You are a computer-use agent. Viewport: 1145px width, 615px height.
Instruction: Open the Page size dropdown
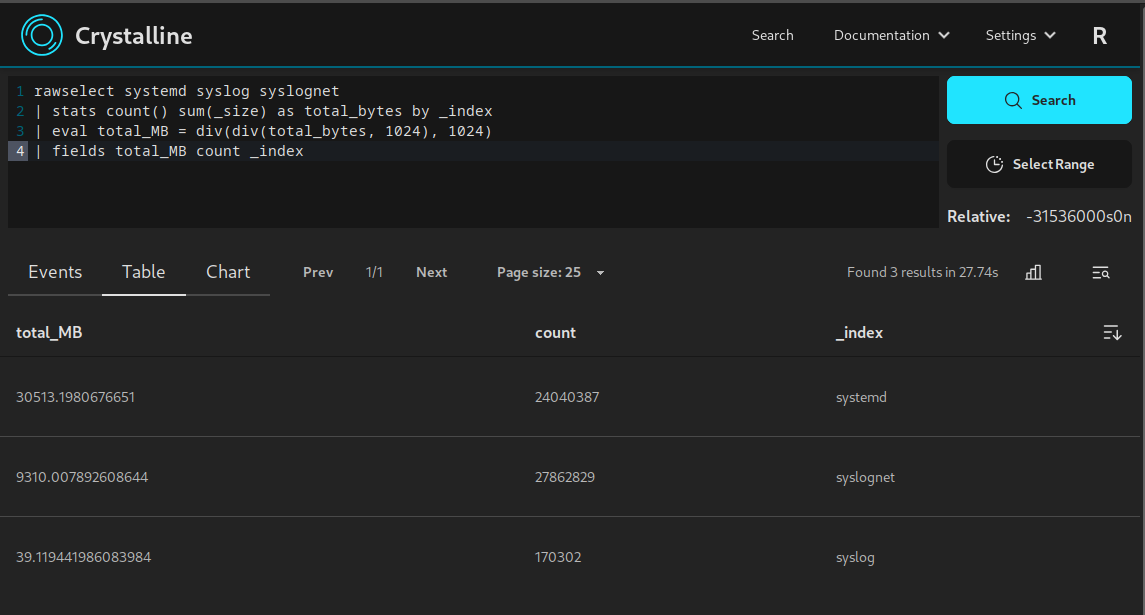[551, 272]
